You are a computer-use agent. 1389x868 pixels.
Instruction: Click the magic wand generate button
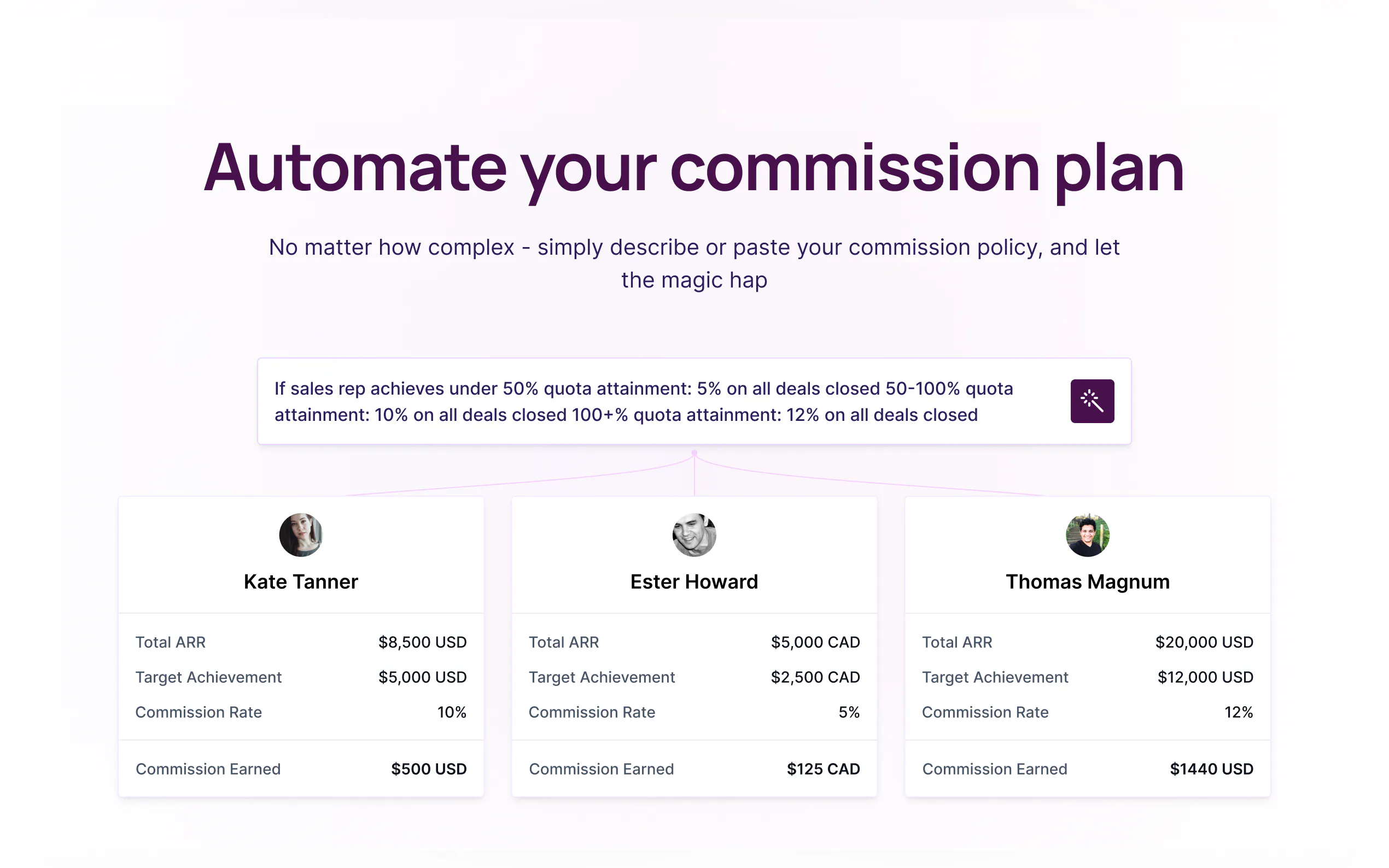point(1092,401)
